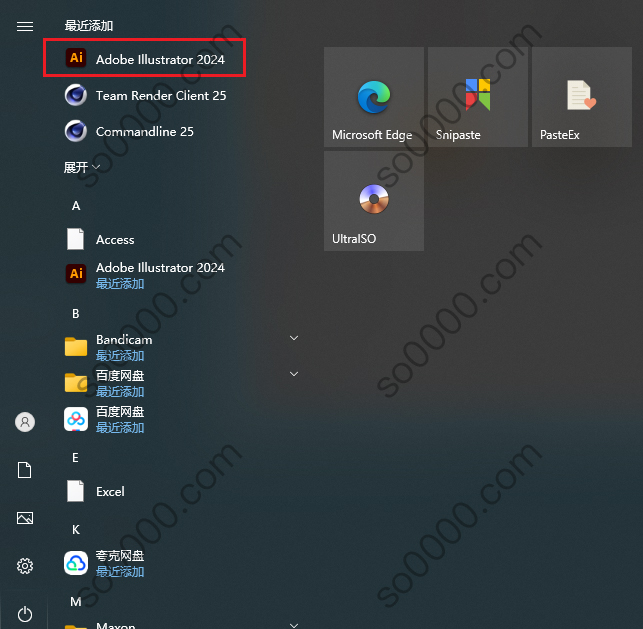Open Documents from sidebar icon
Image resolution: width=643 pixels, height=629 pixels.
coord(25,470)
